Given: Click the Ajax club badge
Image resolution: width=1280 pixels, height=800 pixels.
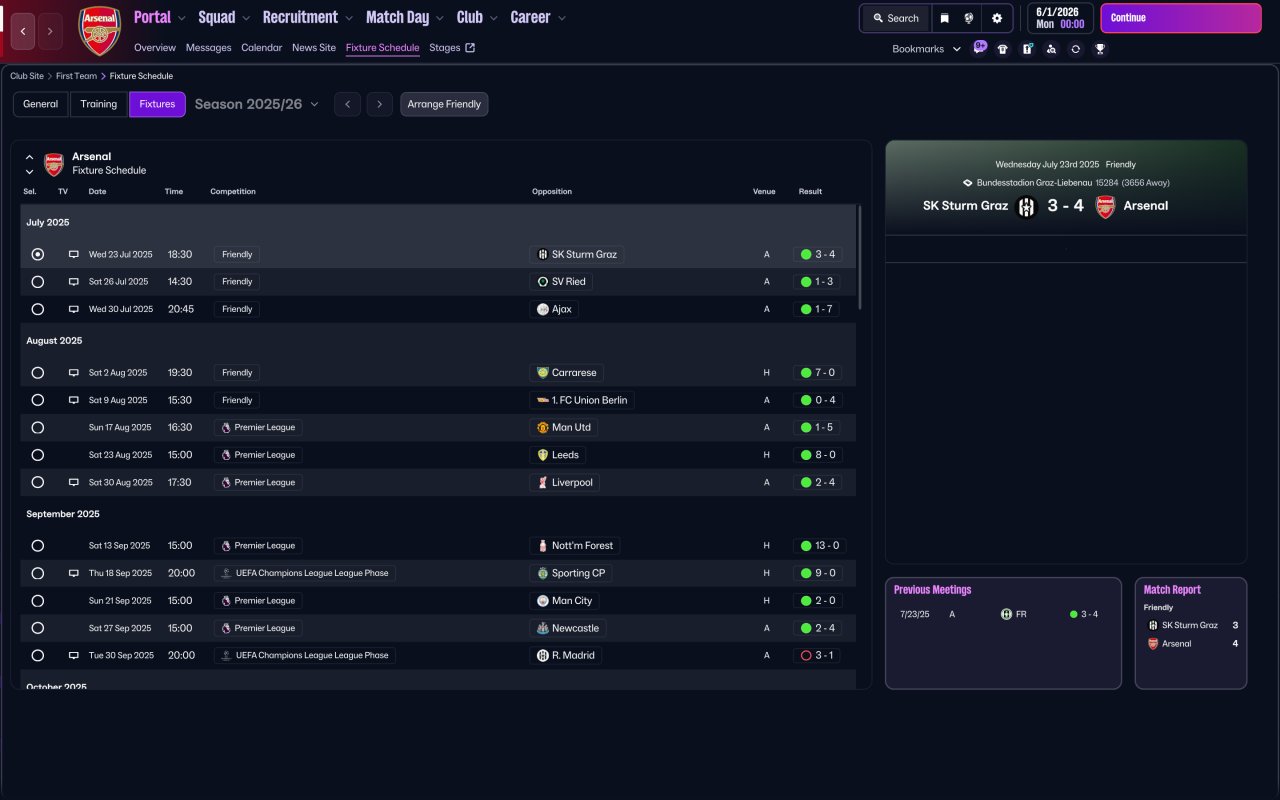Looking at the screenshot, I should click(x=543, y=309).
